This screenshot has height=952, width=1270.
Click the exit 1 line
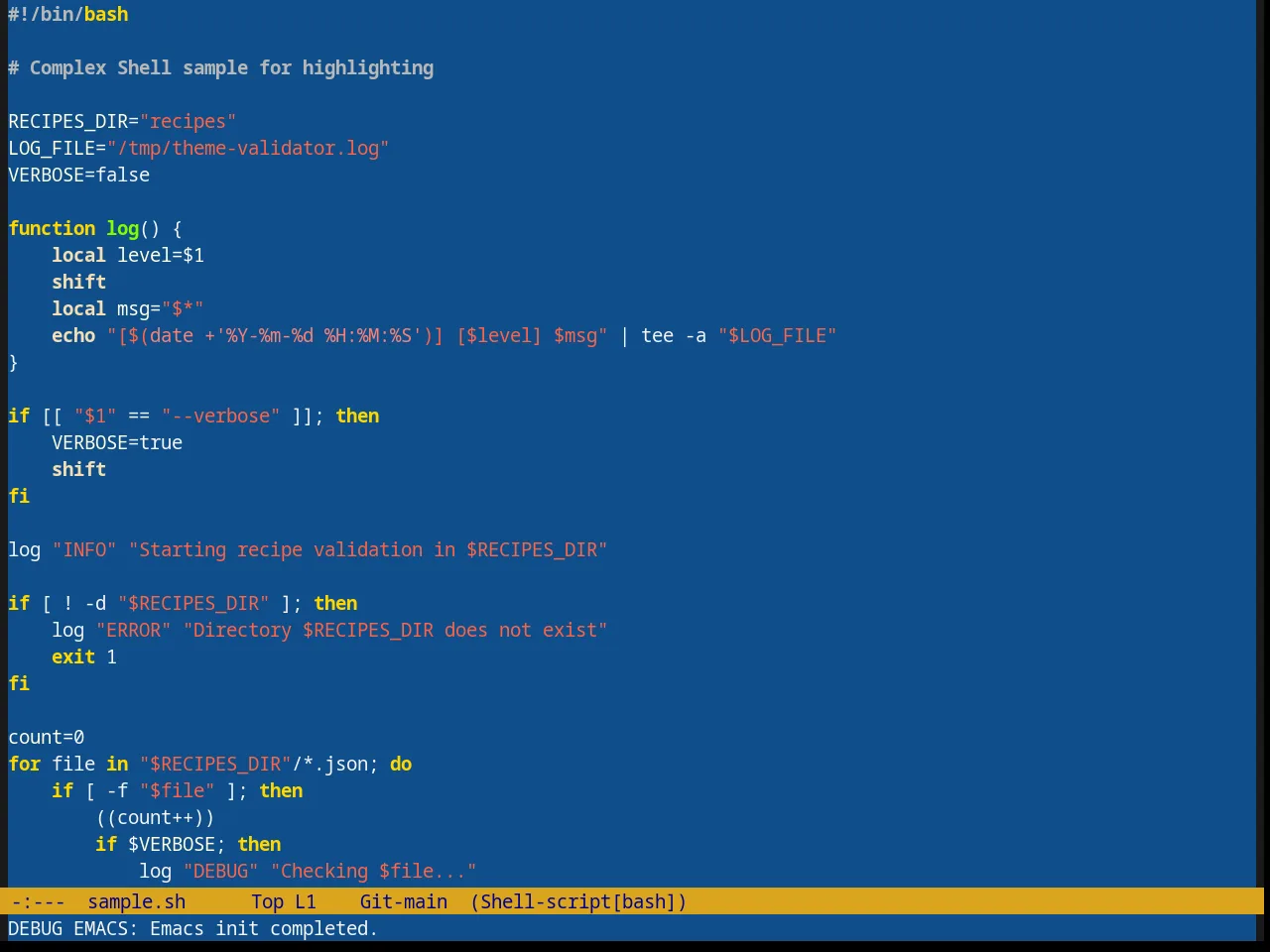84,656
